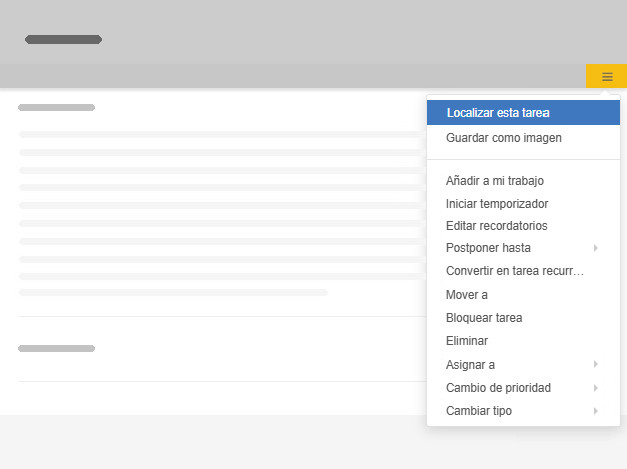Click the "Mover a" menu item
This screenshot has width=627, height=469.
pyautogui.click(x=466, y=295)
